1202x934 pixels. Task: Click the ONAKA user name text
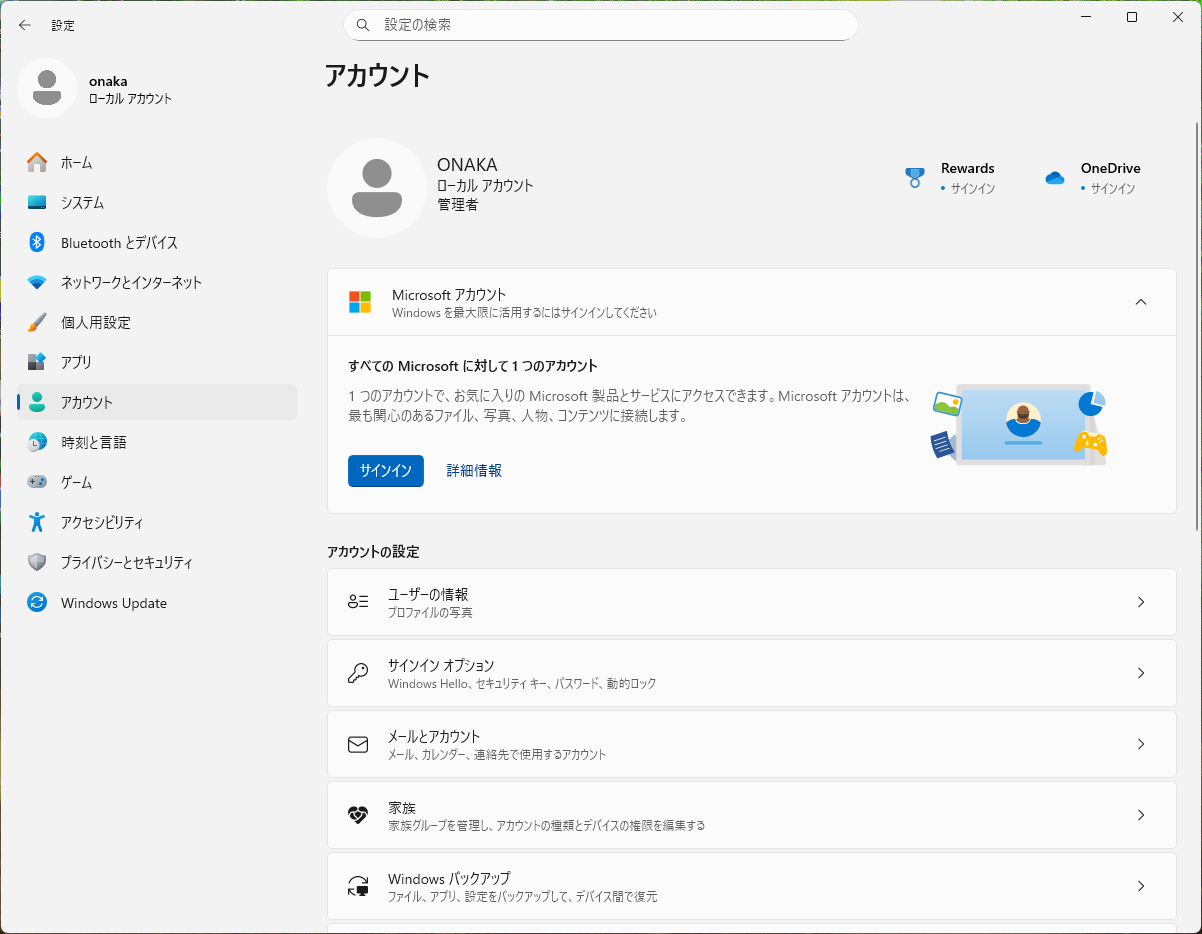pyautogui.click(x=467, y=165)
